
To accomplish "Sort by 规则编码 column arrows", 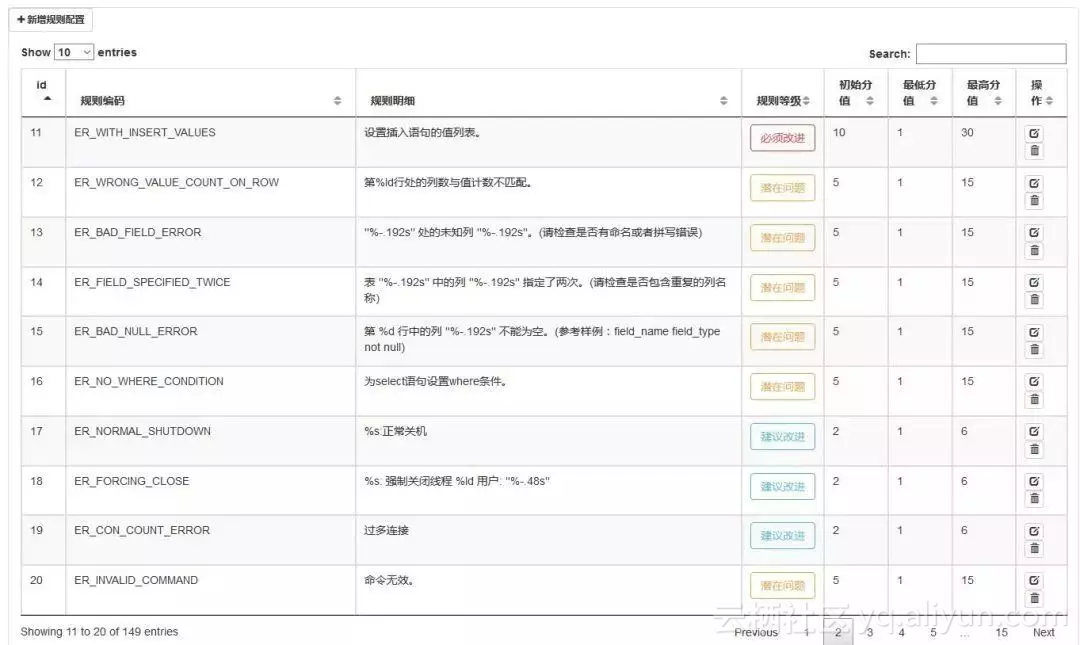I will click(x=338, y=101).
